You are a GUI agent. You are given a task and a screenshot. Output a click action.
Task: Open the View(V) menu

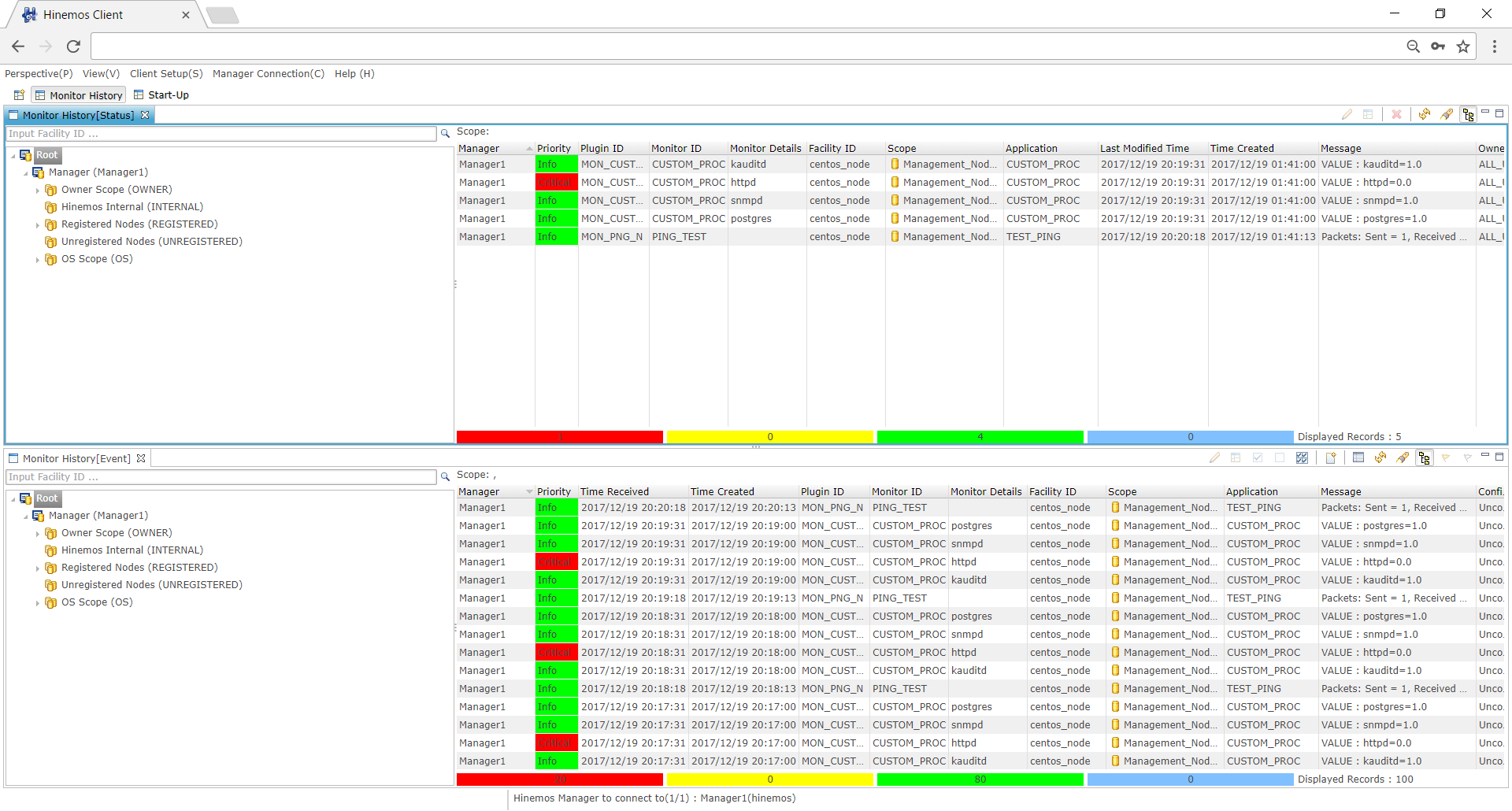[101, 73]
